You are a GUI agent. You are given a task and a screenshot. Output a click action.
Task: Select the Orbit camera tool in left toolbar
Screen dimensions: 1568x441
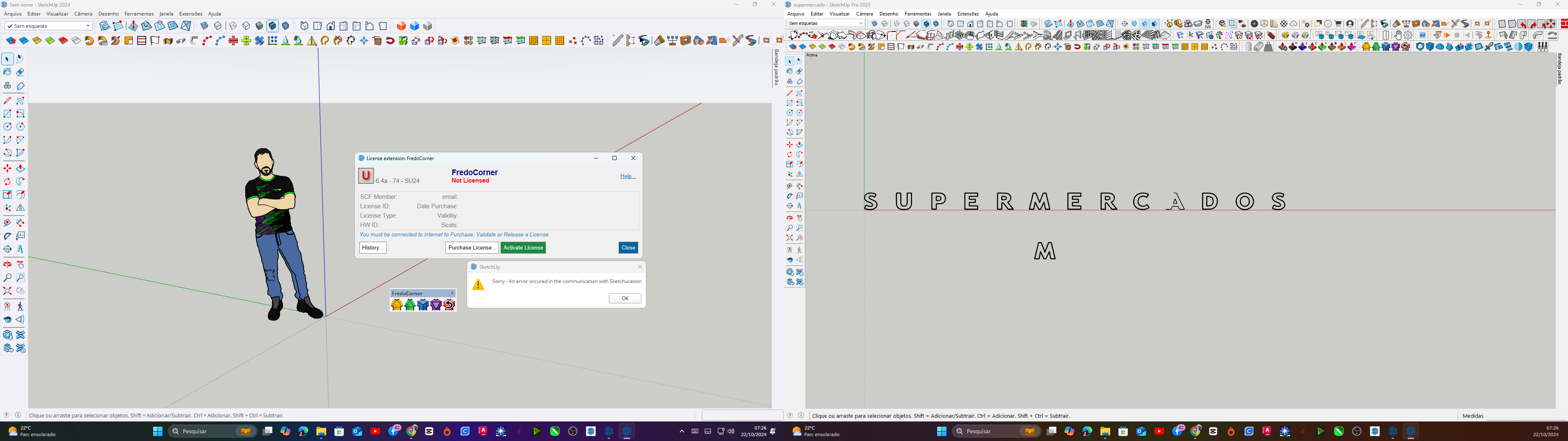(x=7, y=264)
